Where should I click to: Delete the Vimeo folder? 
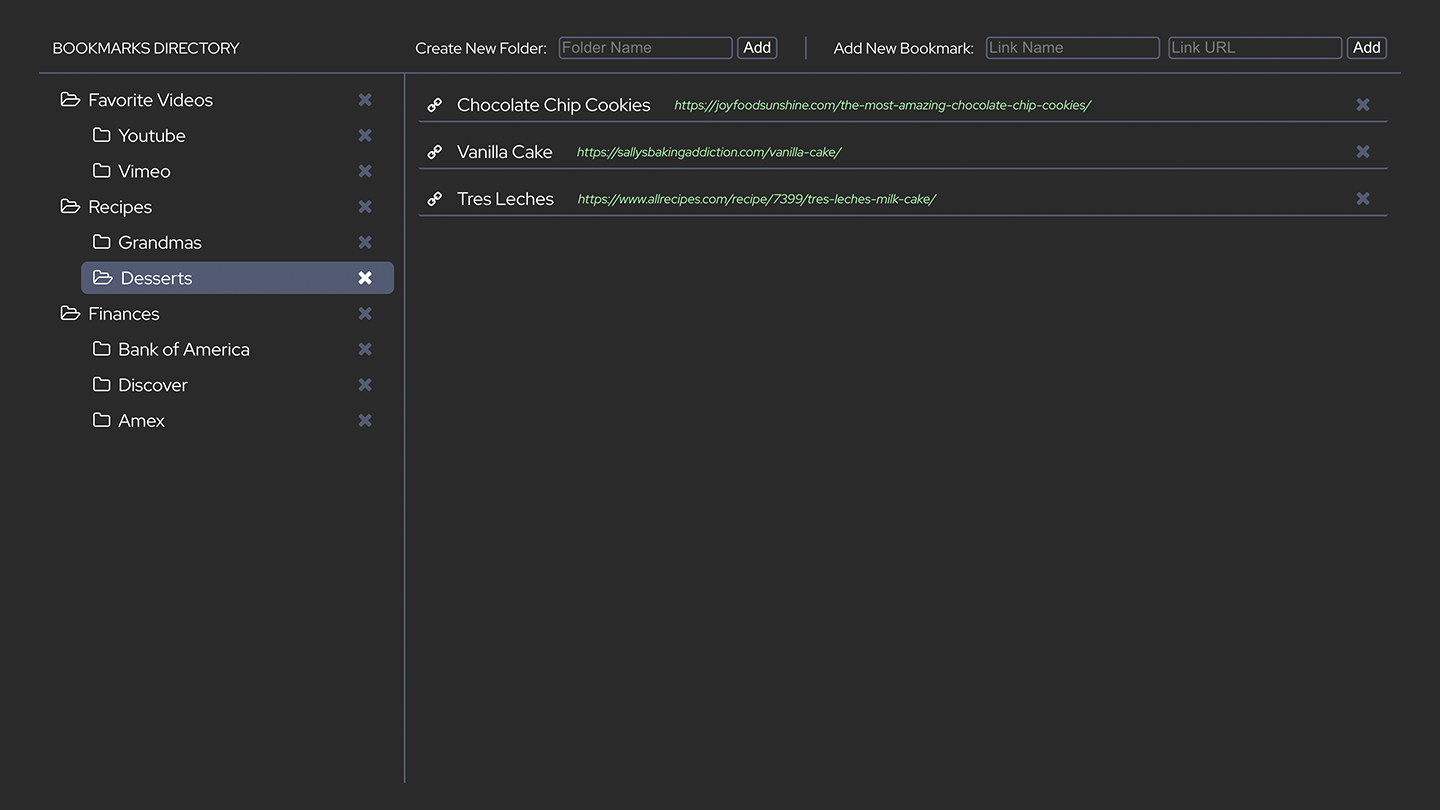pos(365,171)
